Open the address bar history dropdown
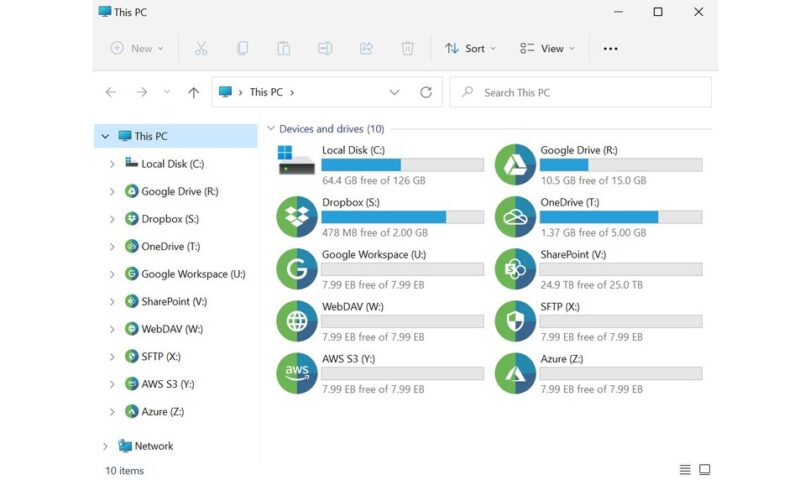This screenshot has width=810, height=480. (x=394, y=92)
